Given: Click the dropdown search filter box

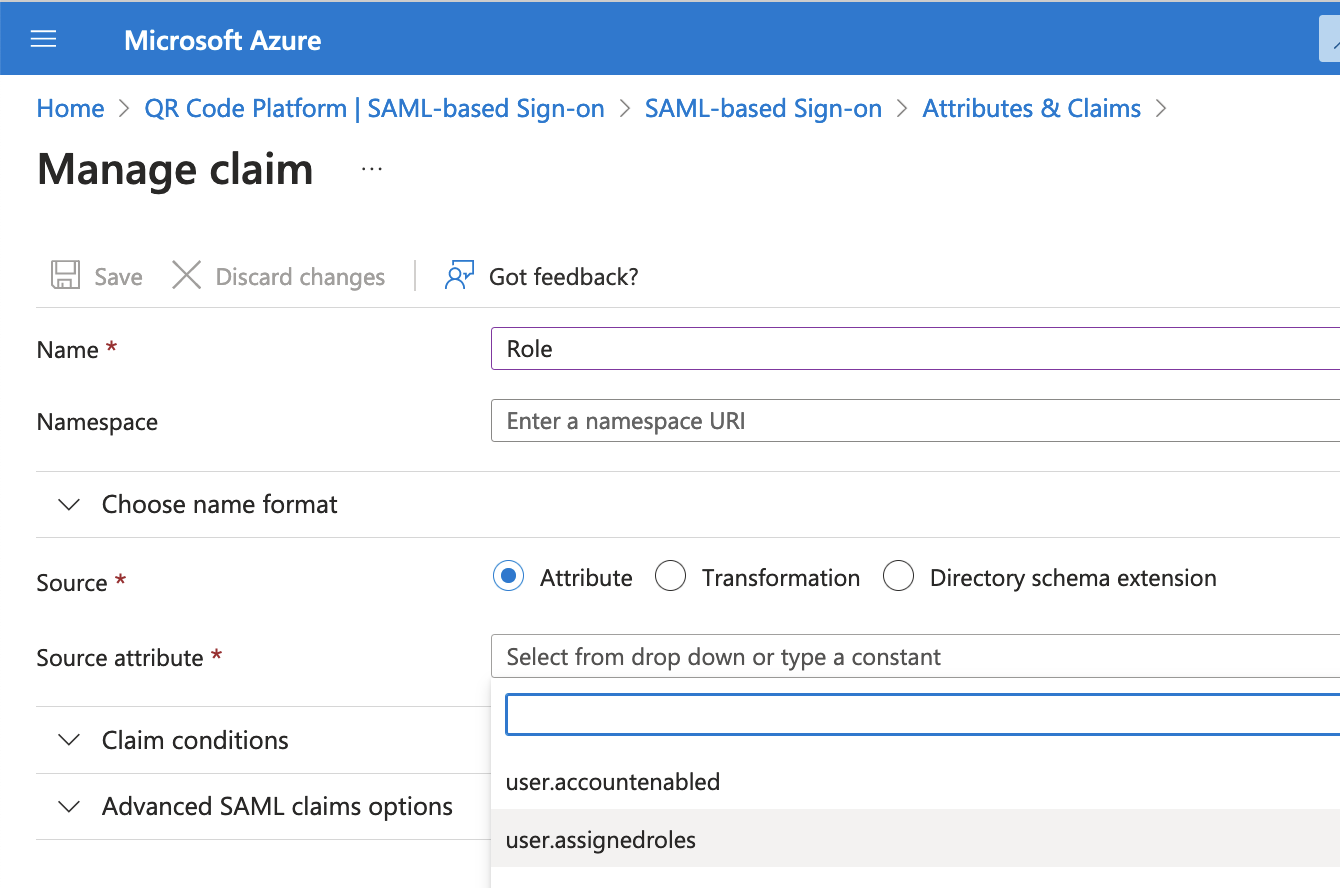Looking at the screenshot, I should pos(922,714).
